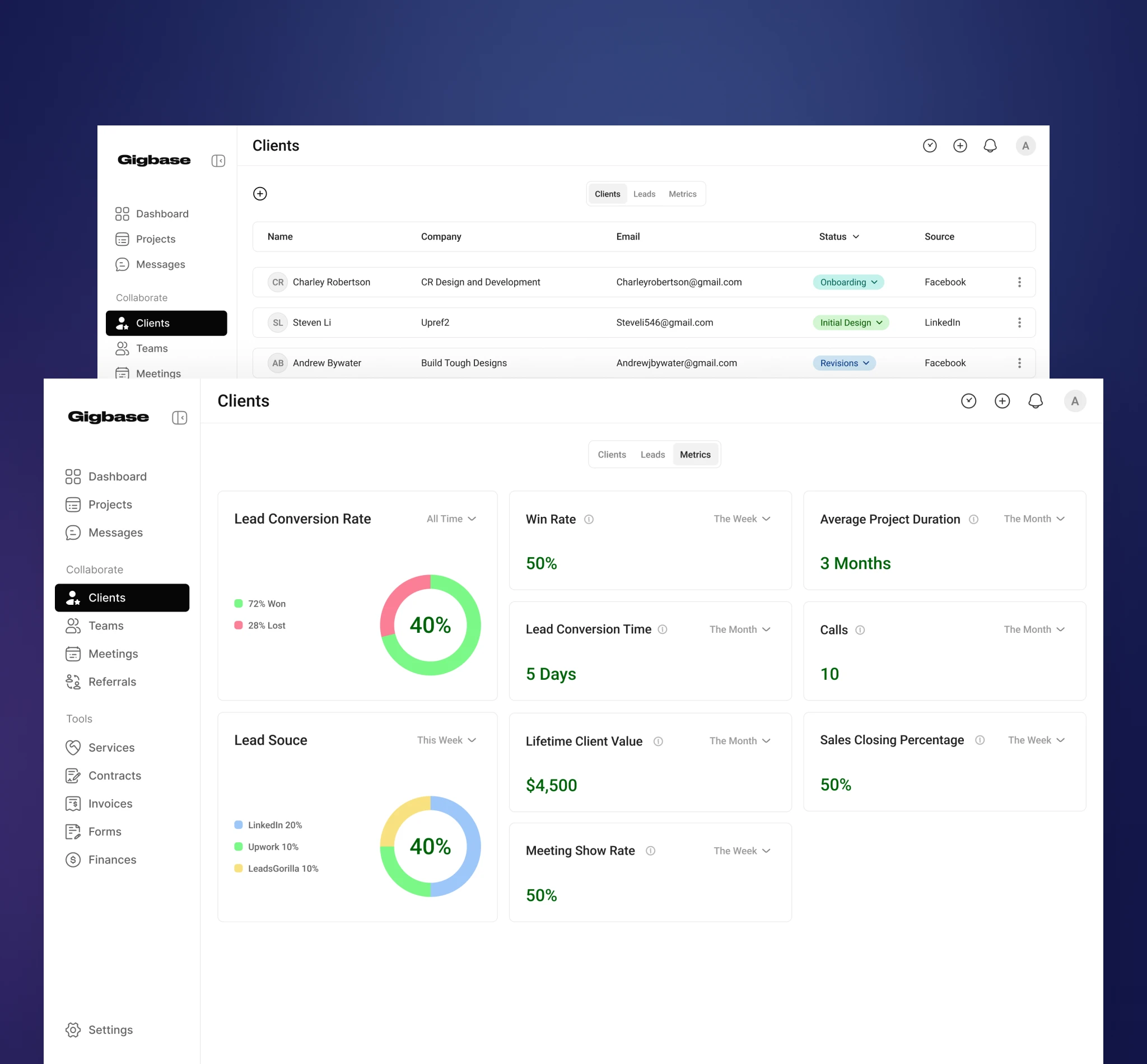Open the Invoices tool from the sidebar
Screen dimensions: 1147x1064
pyautogui.click(x=110, y=803)
